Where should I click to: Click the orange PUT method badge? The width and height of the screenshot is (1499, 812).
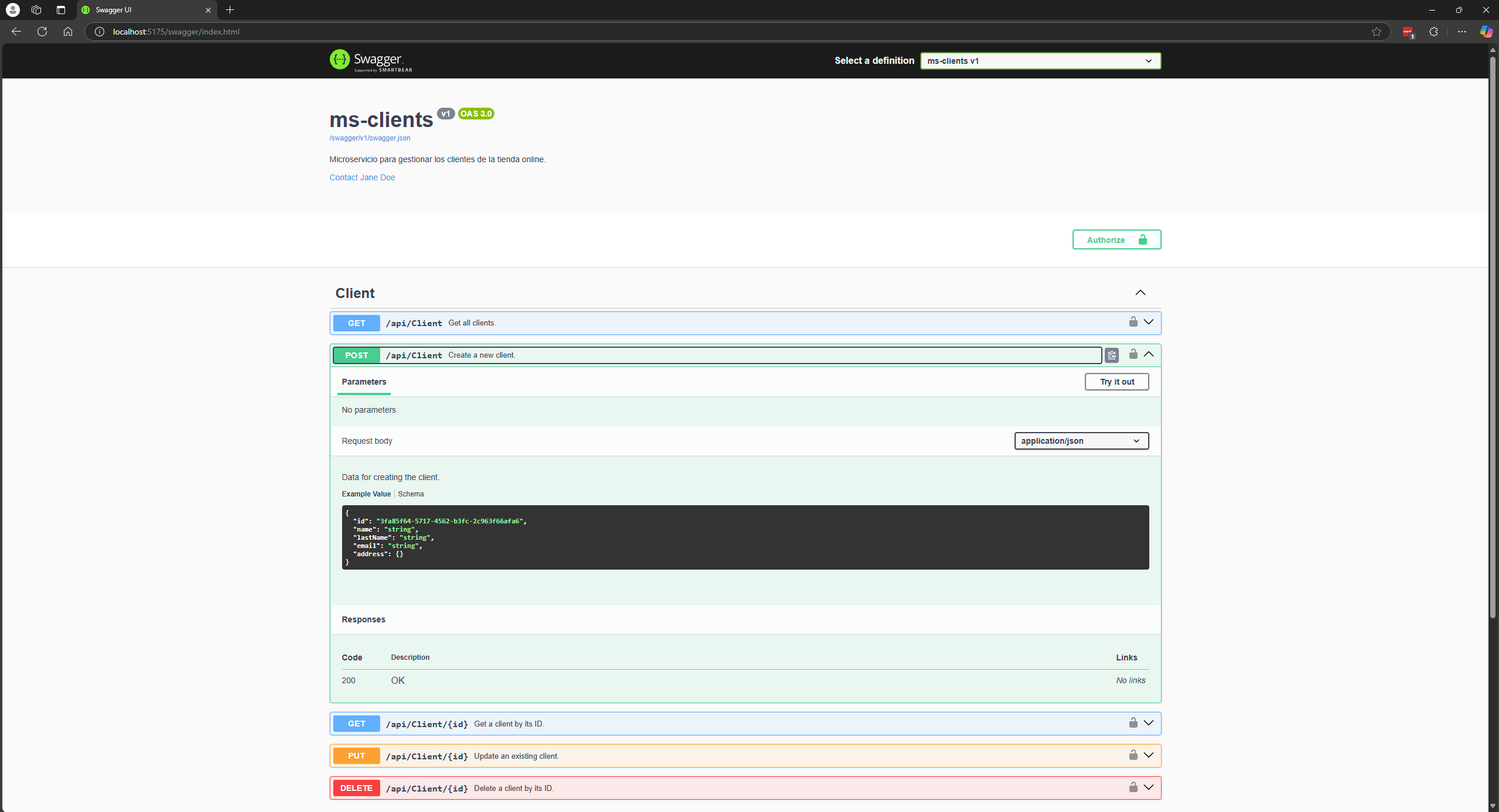356,756
